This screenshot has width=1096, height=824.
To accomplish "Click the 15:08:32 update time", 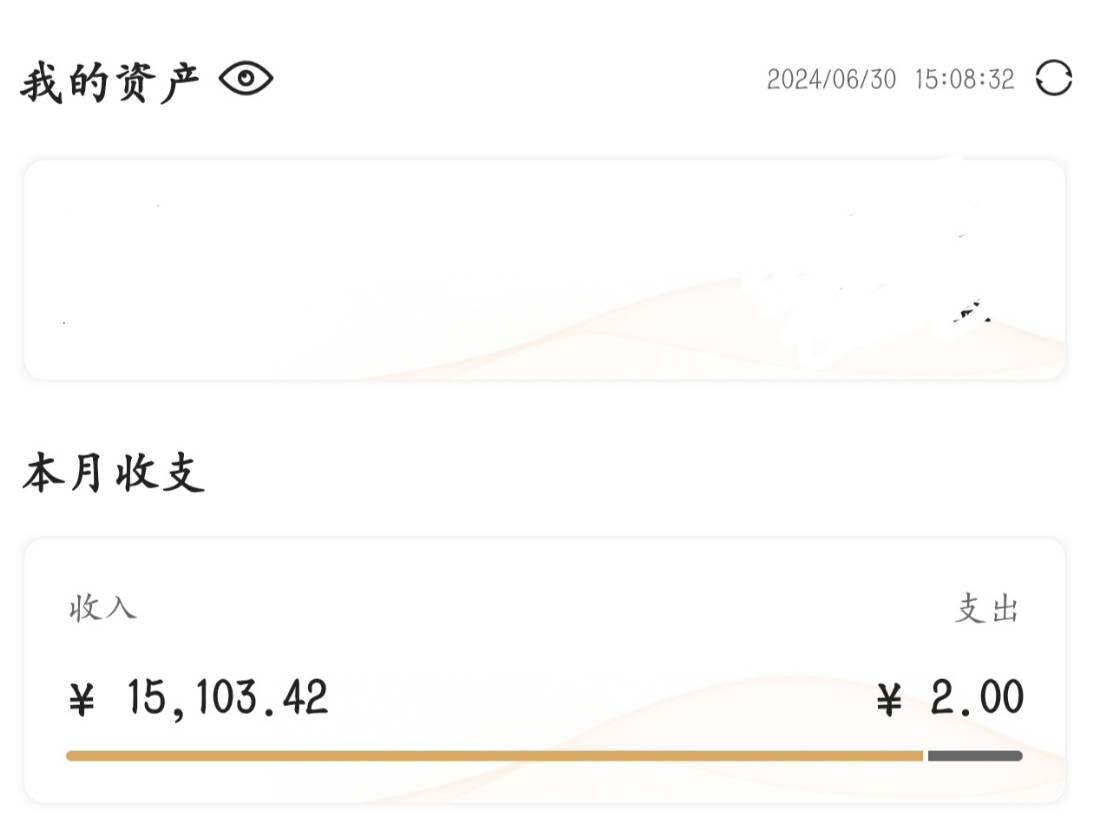I will point(964,79).
